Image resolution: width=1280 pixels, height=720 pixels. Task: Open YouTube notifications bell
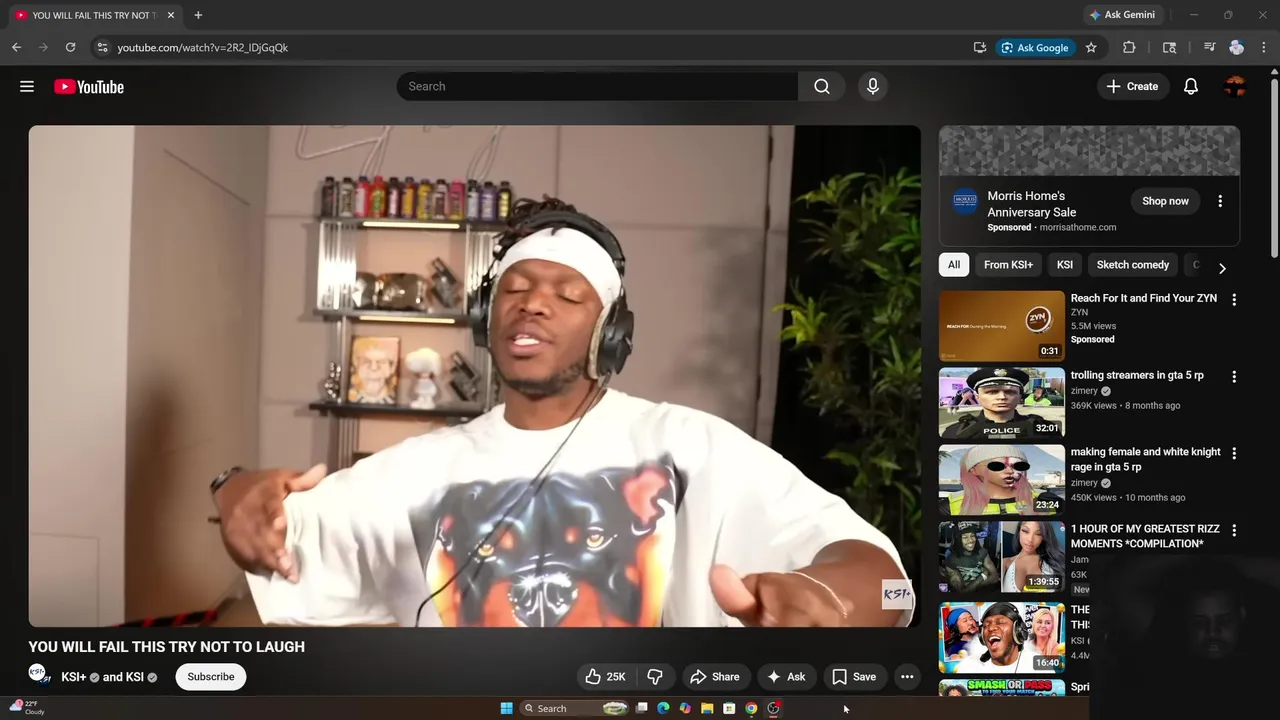pos(1191,87)
